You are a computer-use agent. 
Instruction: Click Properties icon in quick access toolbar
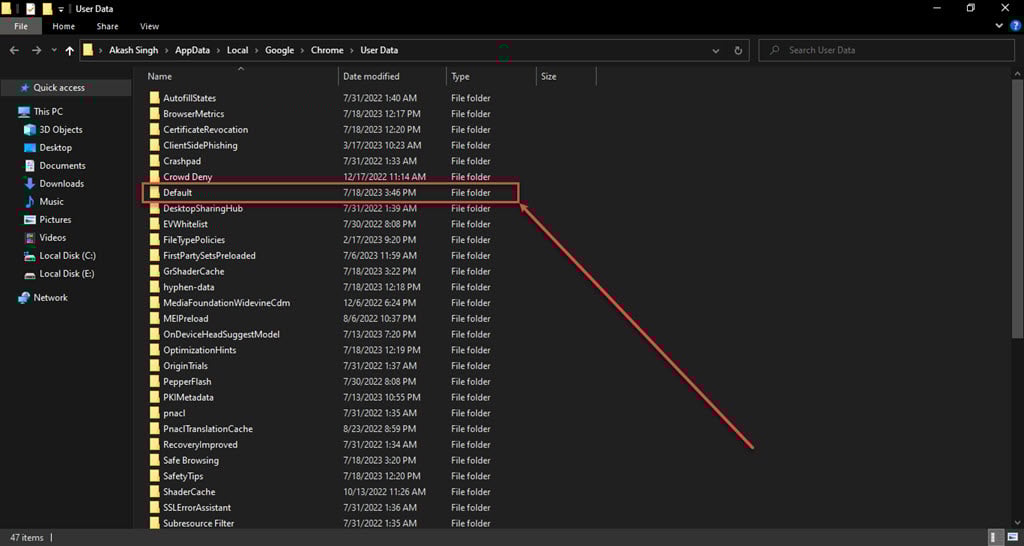tap(30, 8)
